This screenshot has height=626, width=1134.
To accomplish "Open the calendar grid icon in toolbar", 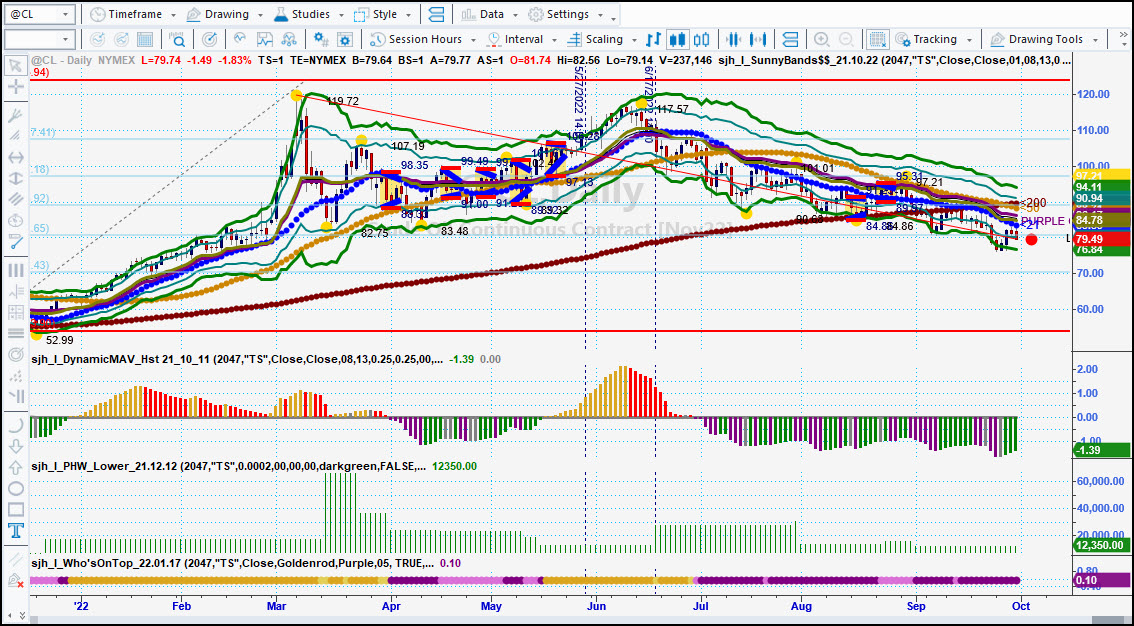I will tap(145, 39).
